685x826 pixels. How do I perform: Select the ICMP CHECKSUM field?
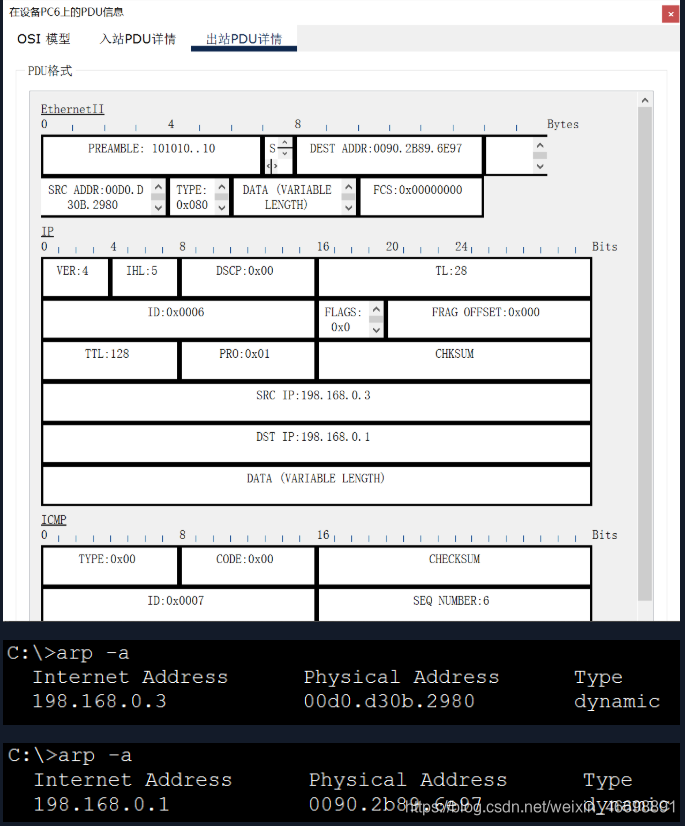454,565
